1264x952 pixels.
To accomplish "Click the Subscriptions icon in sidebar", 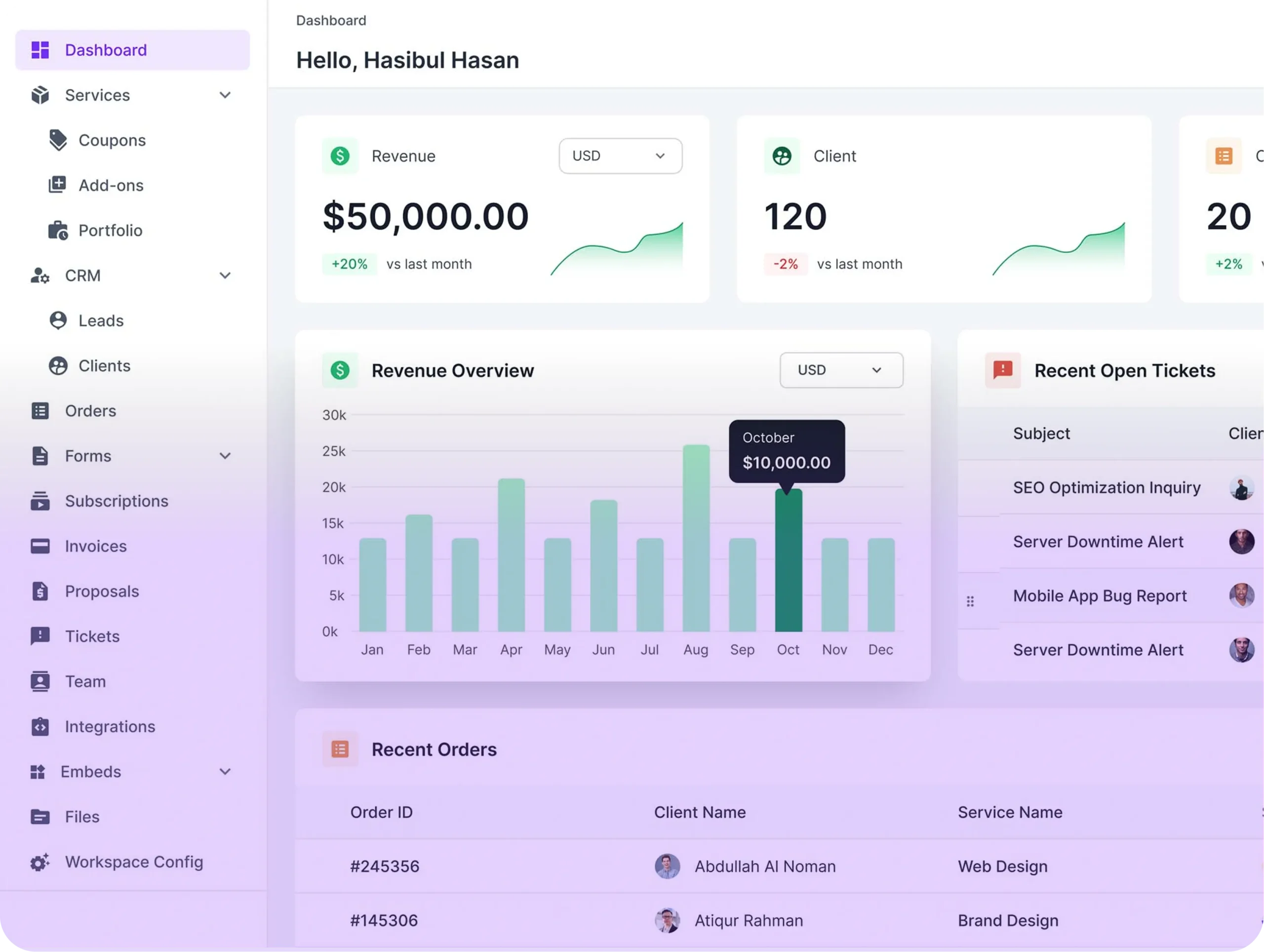I will pyautogui.click(x=40, y=501).
